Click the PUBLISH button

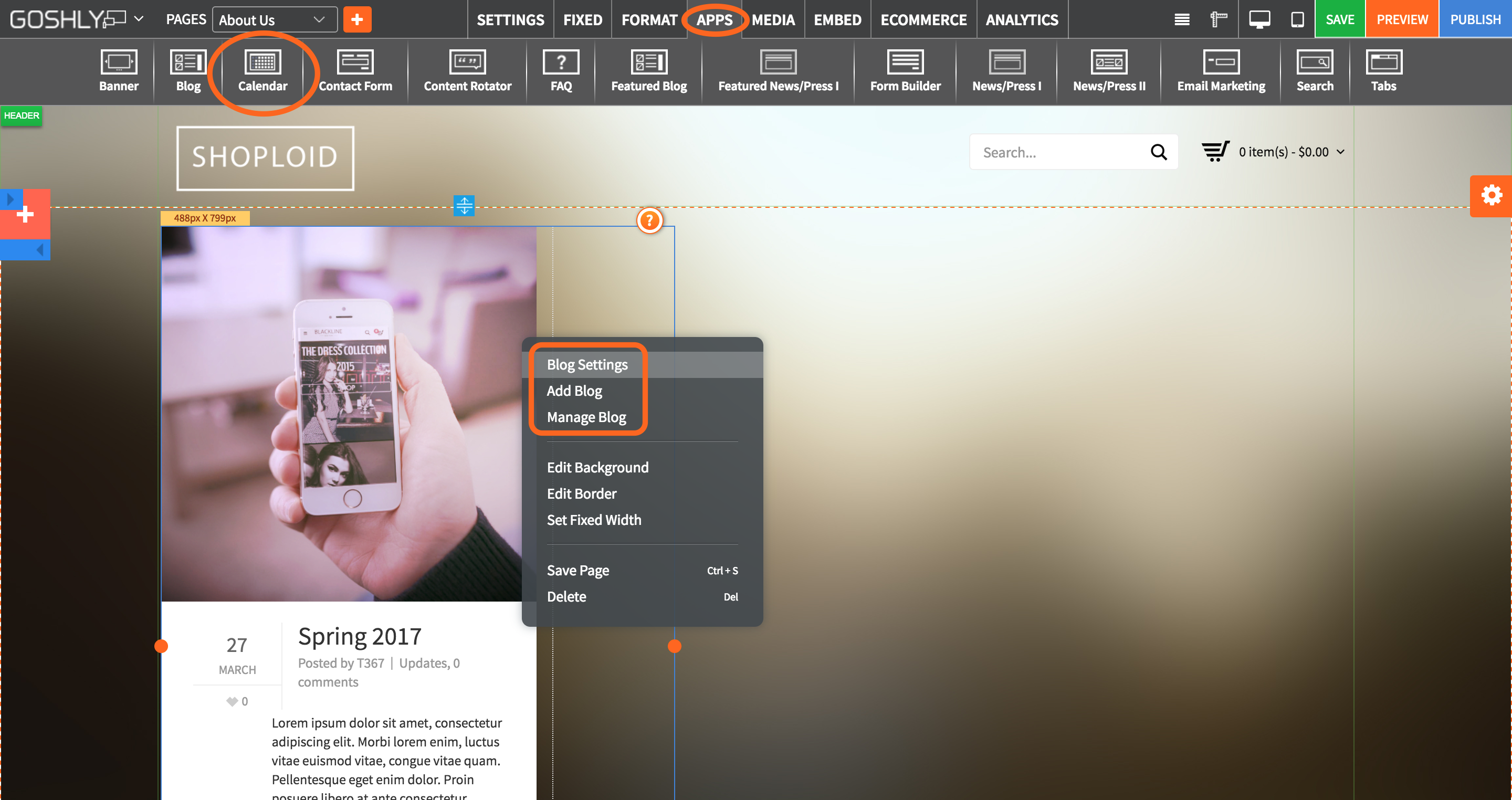(1474, 19)
